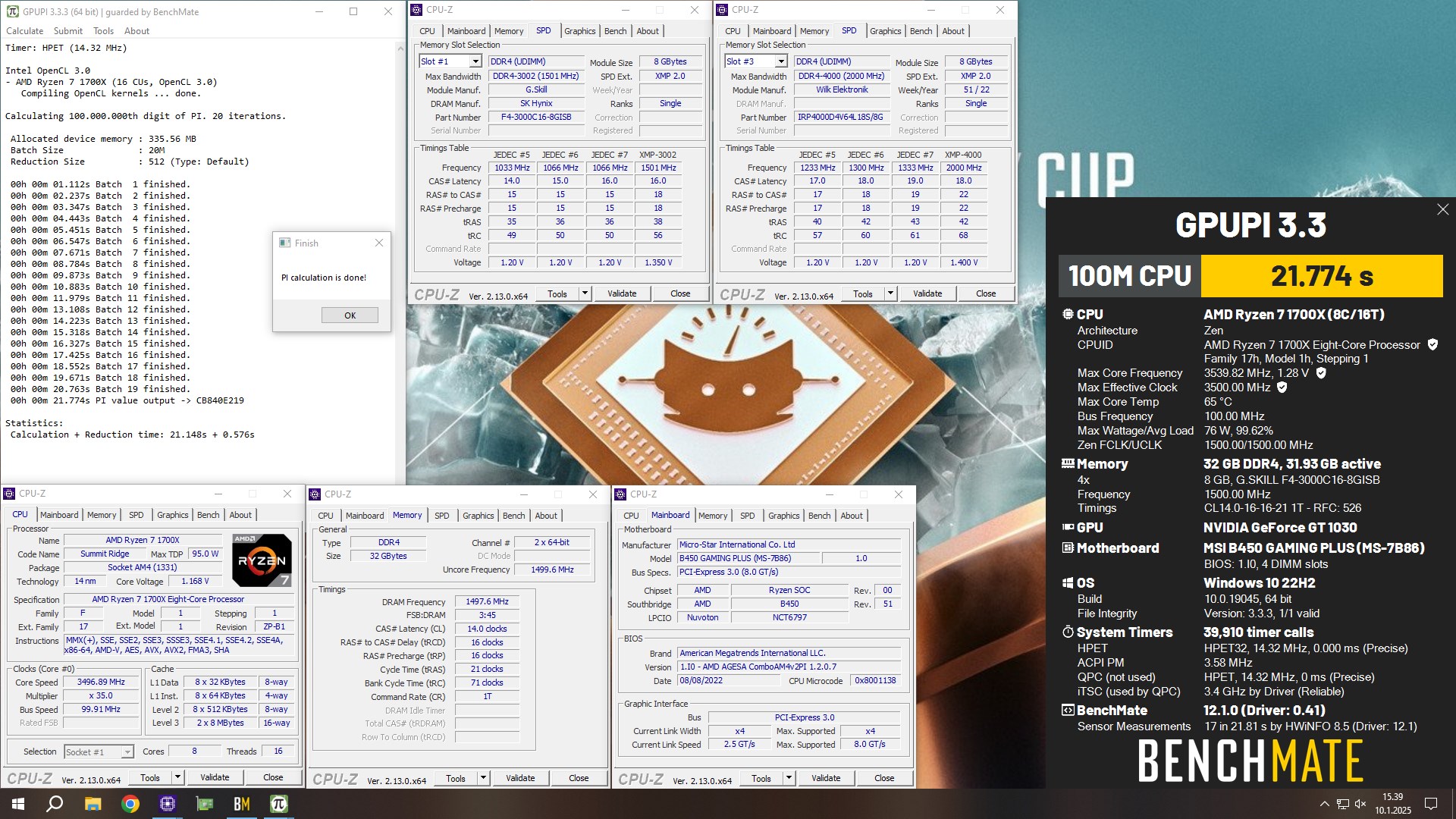The height and width of the screenshot is (819, 1456).
Task: Expand Tools arrow in the Mainboard tab window
Action: click(789, 778)
